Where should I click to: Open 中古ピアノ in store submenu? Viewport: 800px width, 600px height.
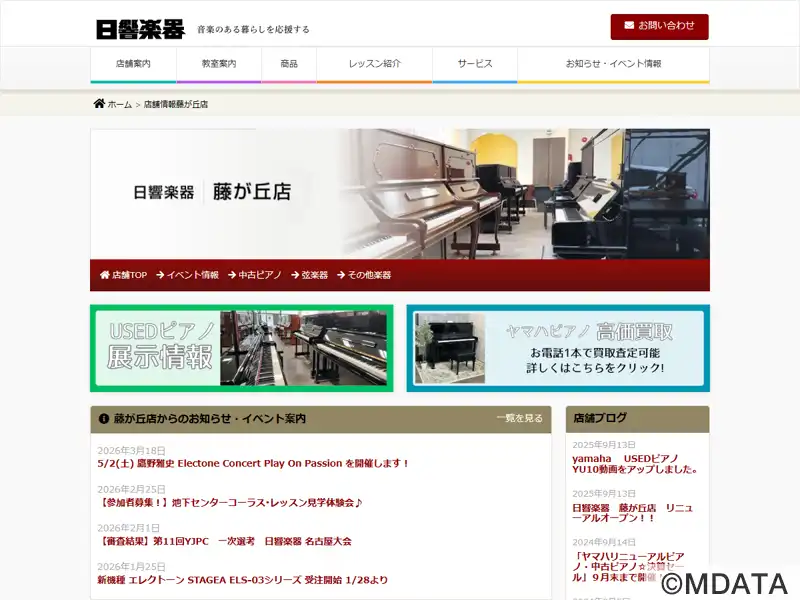(255, 275)
